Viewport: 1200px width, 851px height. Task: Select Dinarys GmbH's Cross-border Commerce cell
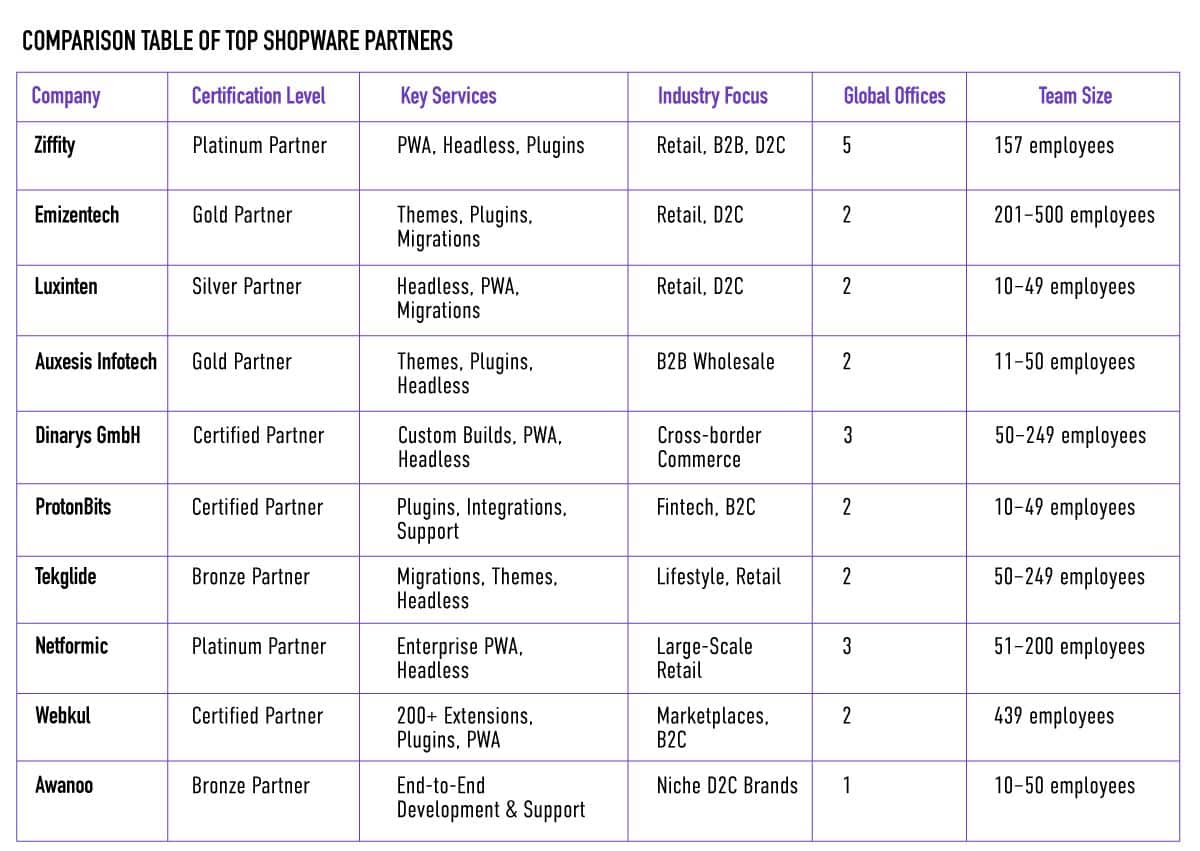click(x=708, y=447)
